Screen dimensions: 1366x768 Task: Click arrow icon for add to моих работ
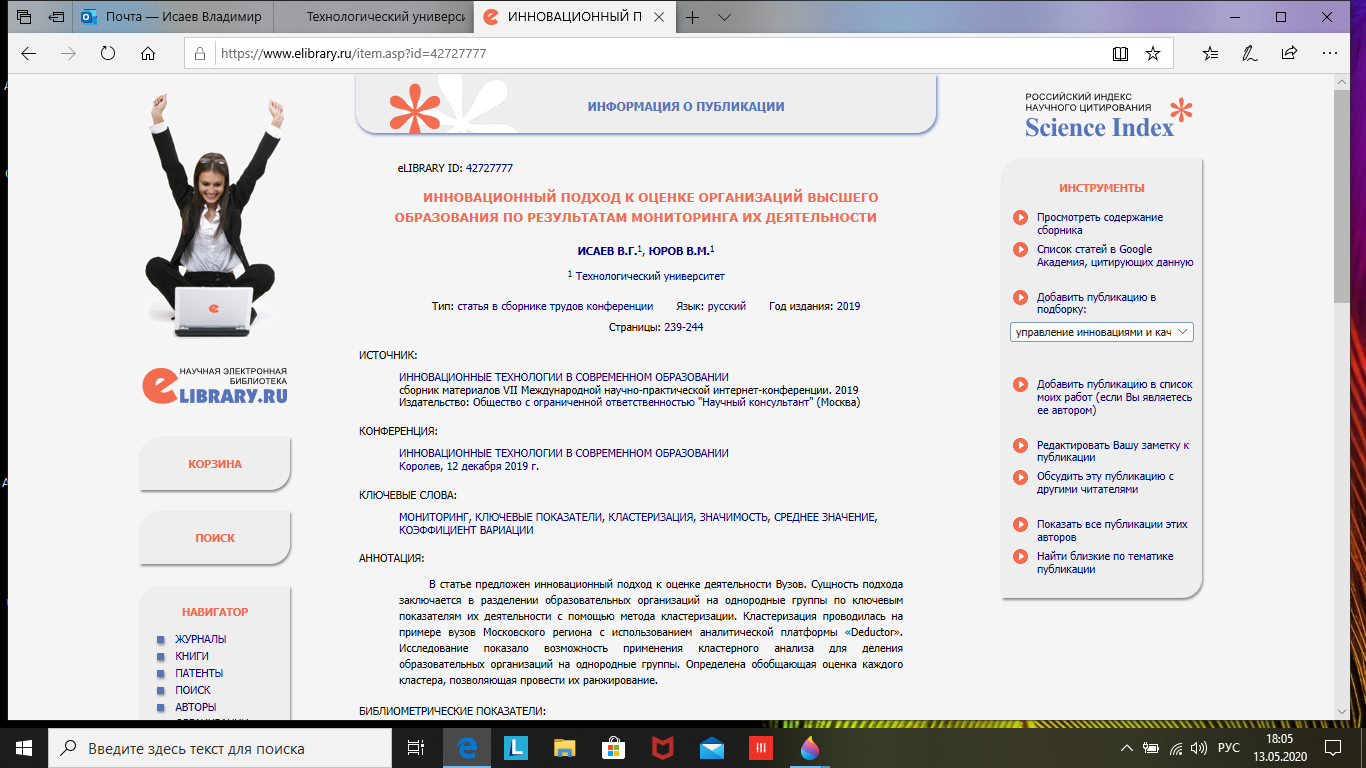(1020, 384)
